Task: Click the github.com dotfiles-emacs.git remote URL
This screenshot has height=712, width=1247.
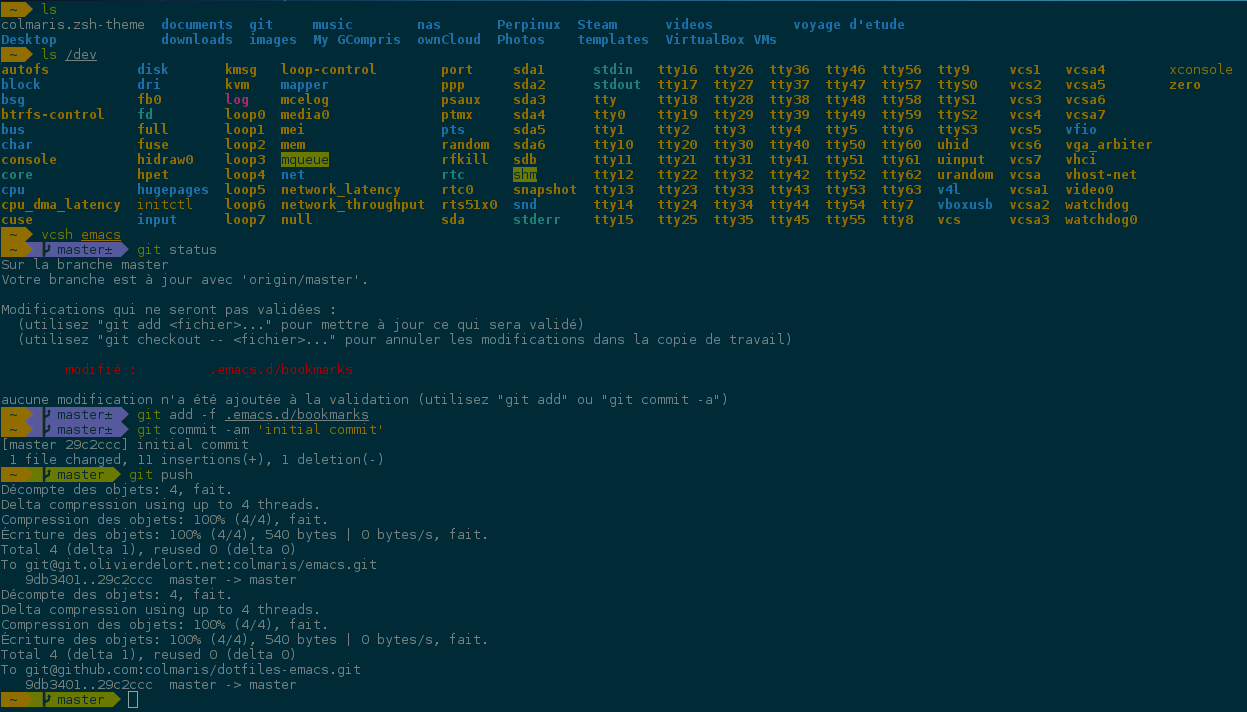Action: pyautogui.click(x=189, y=670)
